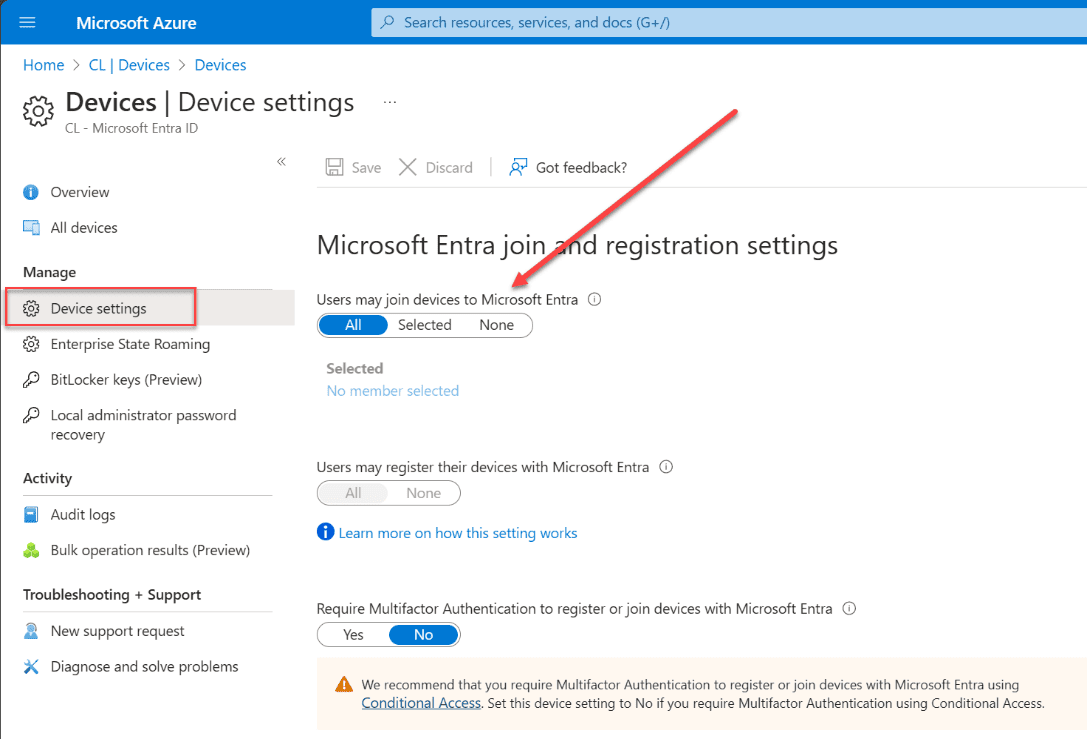This screenshot has width=1087, height=739.
Task: Click the Discard X icon
Action: pos(408,167)
